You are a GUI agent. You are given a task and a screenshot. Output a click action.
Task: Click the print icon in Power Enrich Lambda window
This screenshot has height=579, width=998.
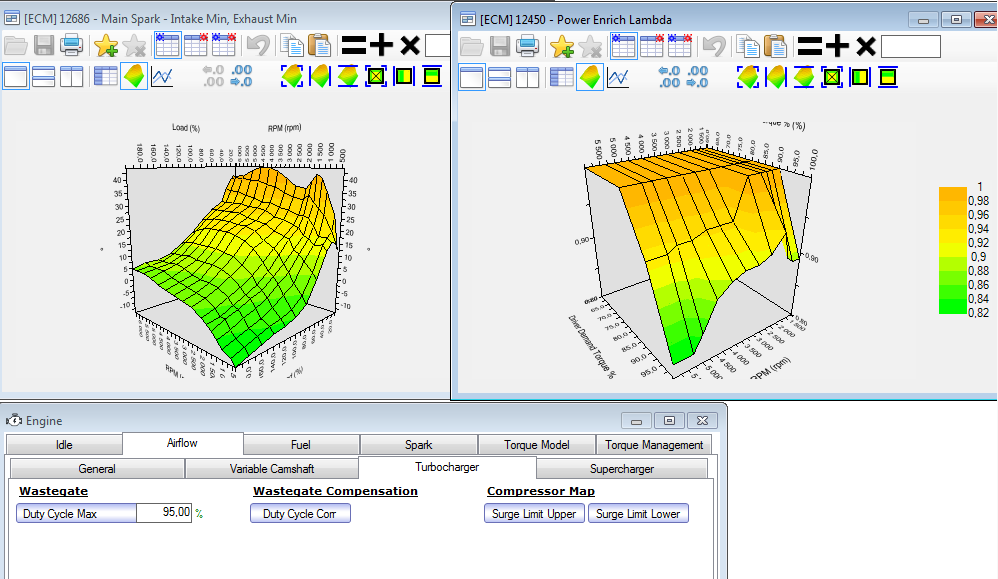coord(528,46)
